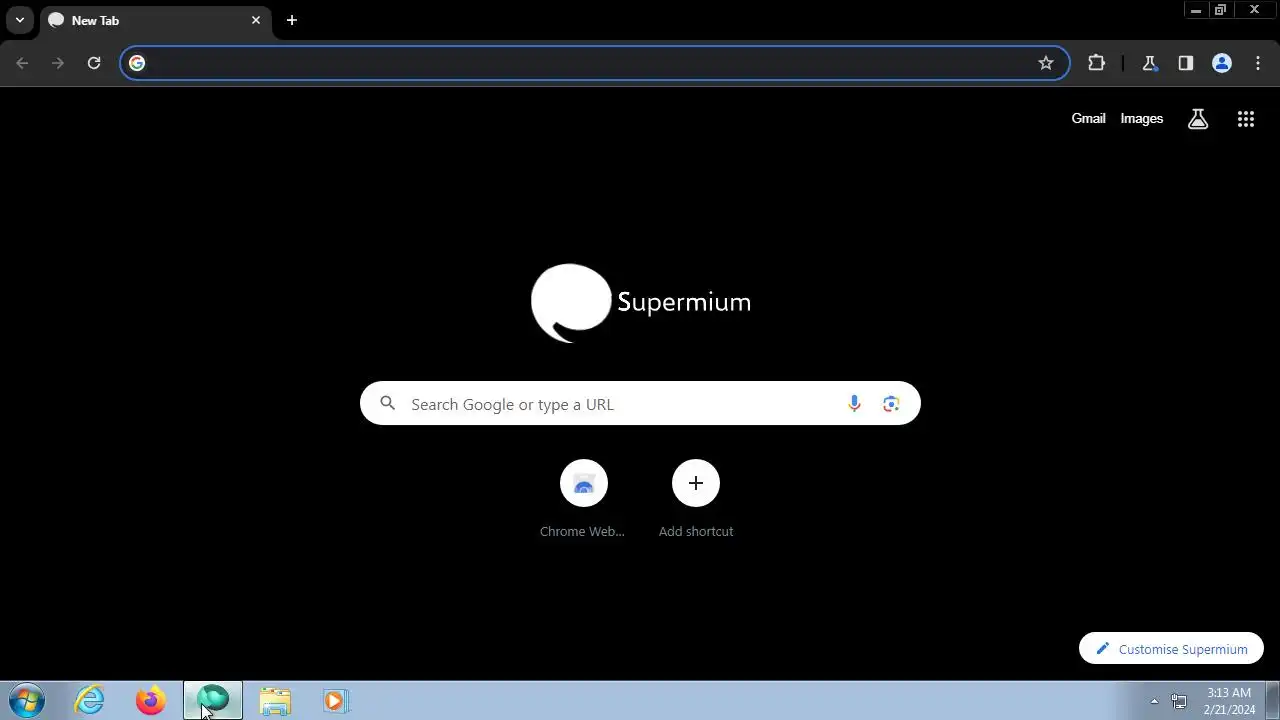Close the New Tab tab
This screenshot has height=720, width=1280.
tap(256, 20)
